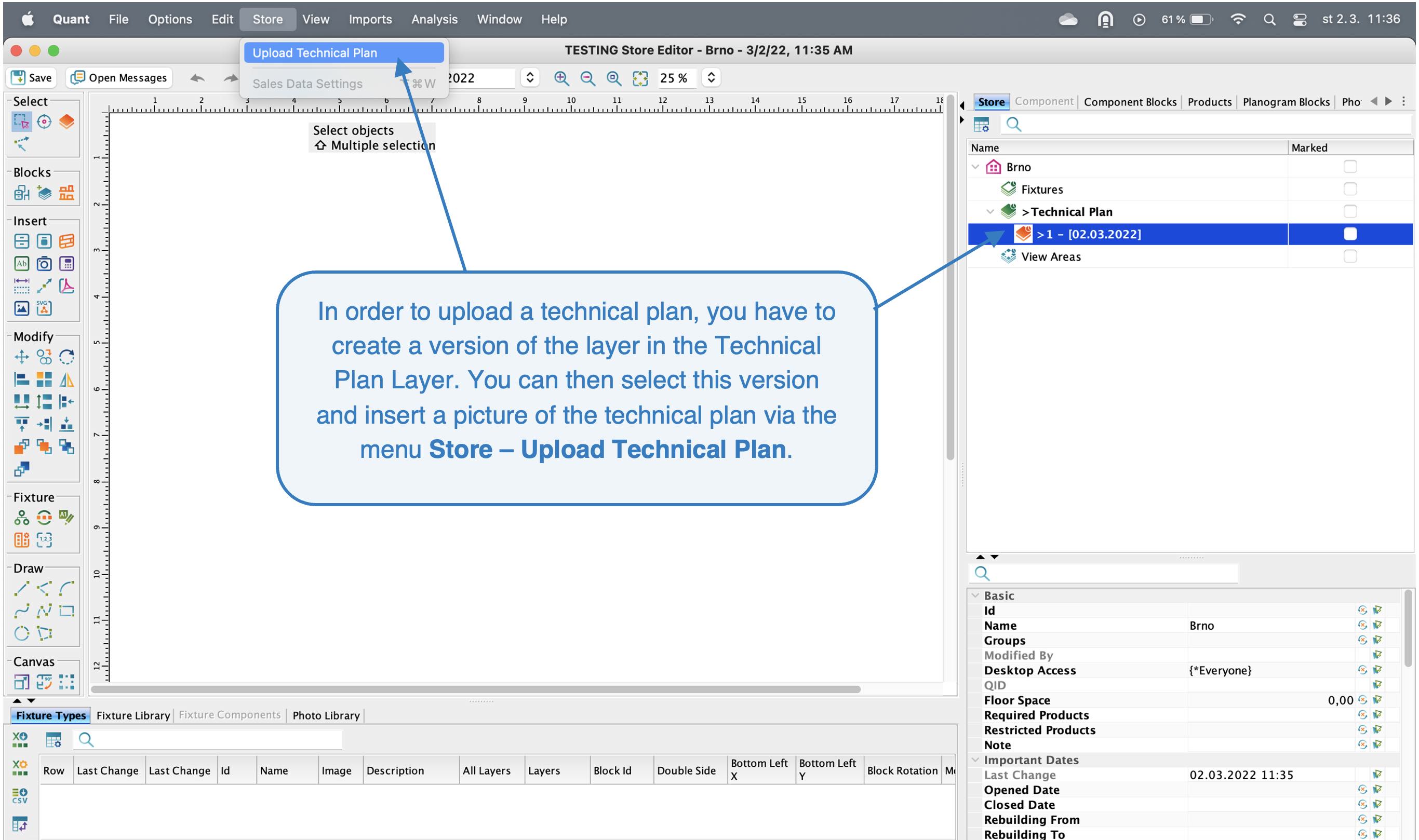This screenshot has width=1419, height=840.
Task: Switch to the Photo Library tab
Action: [326, 715]
